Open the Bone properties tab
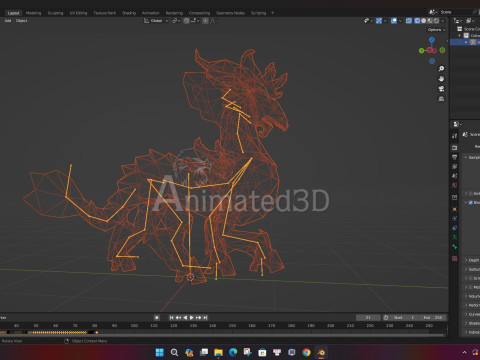Viewport: 480px width, 360px height. (455, 247)
